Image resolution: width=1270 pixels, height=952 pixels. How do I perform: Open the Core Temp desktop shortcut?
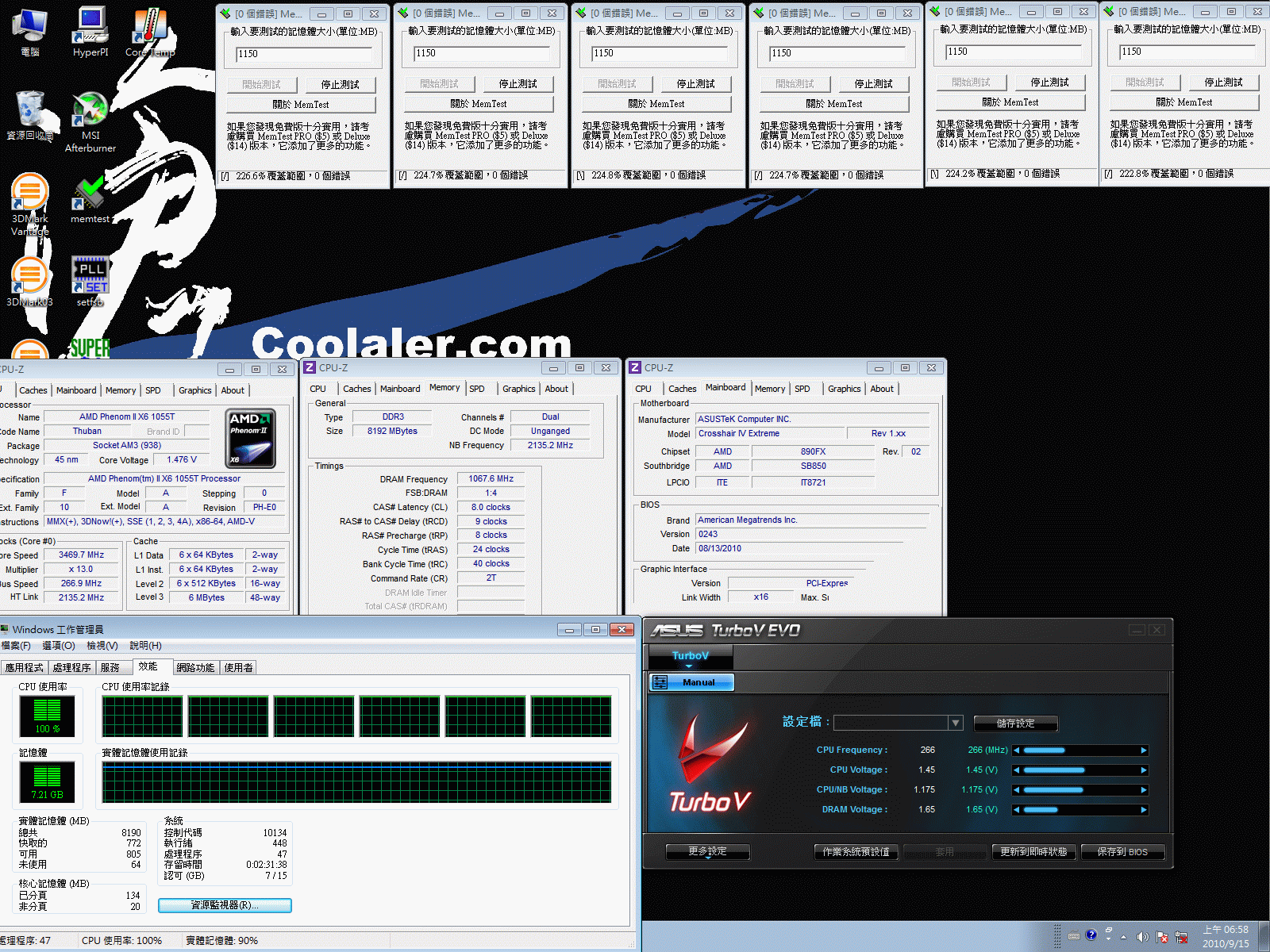(150, 32)
